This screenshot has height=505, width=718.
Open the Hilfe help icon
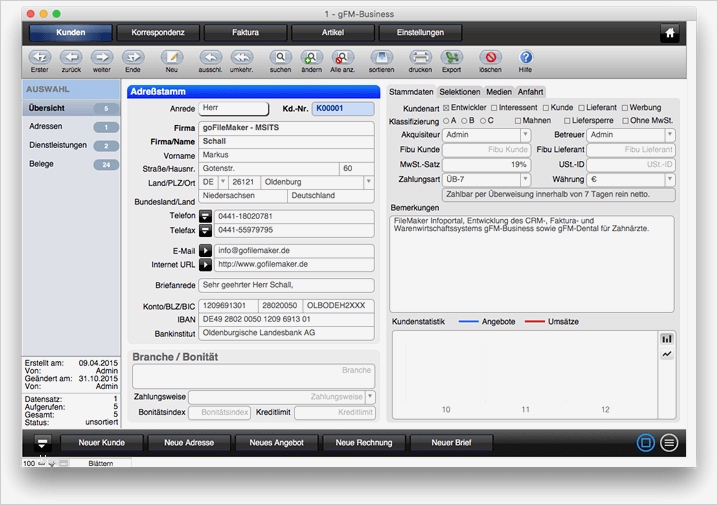[x=526, y=58]
